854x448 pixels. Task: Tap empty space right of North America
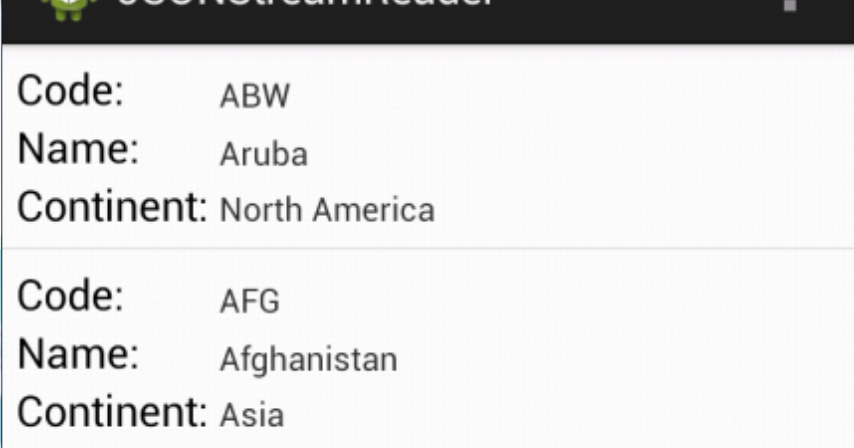[x=643, y=211]
